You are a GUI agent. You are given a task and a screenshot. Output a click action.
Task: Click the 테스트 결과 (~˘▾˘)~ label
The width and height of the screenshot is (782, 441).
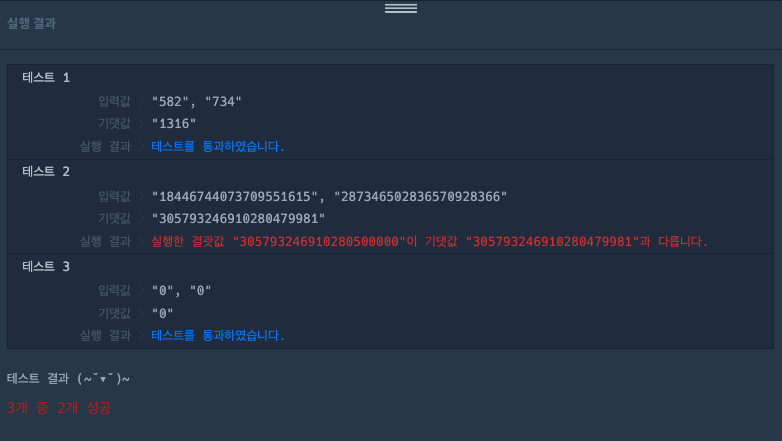pos(68,379)
